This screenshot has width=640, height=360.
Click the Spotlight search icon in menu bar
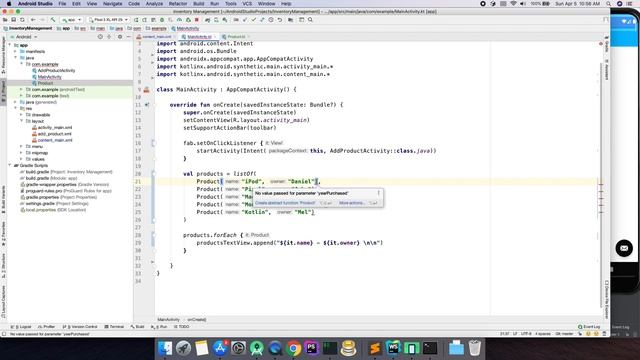(x=608, y=3)
